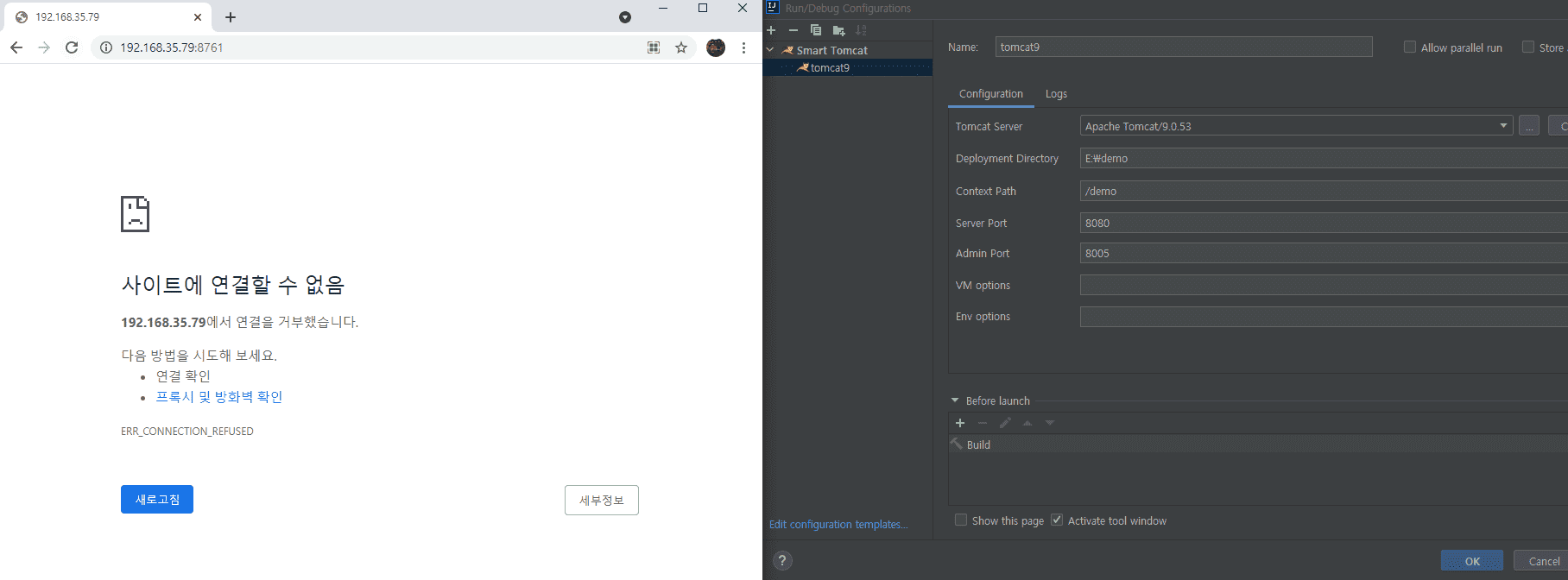Open help with question mark button
The height and width of the screenshot is (580, 1568).
[782, 560]
